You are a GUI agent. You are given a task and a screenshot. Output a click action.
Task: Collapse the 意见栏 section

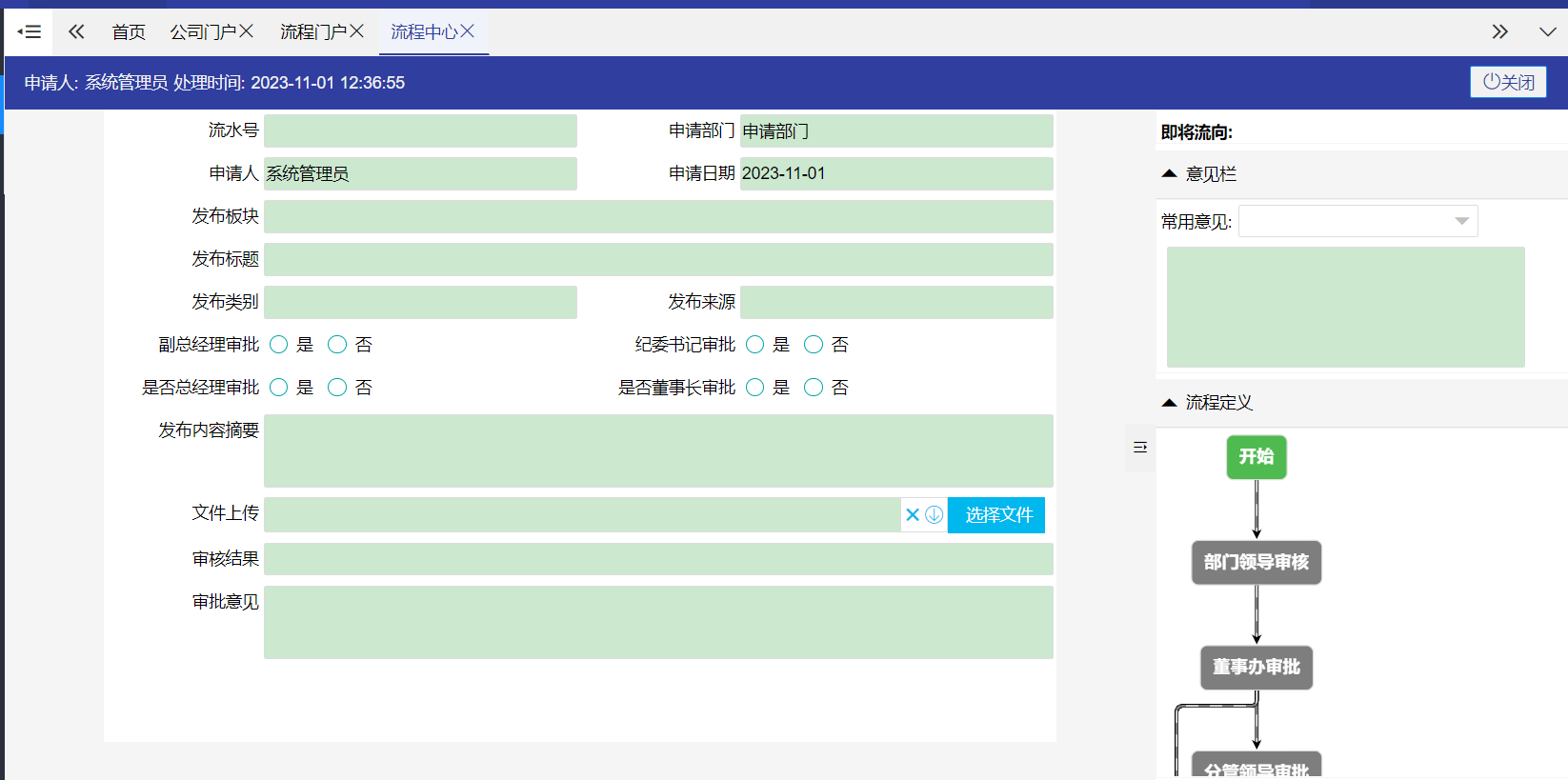tap(1170, 173)
